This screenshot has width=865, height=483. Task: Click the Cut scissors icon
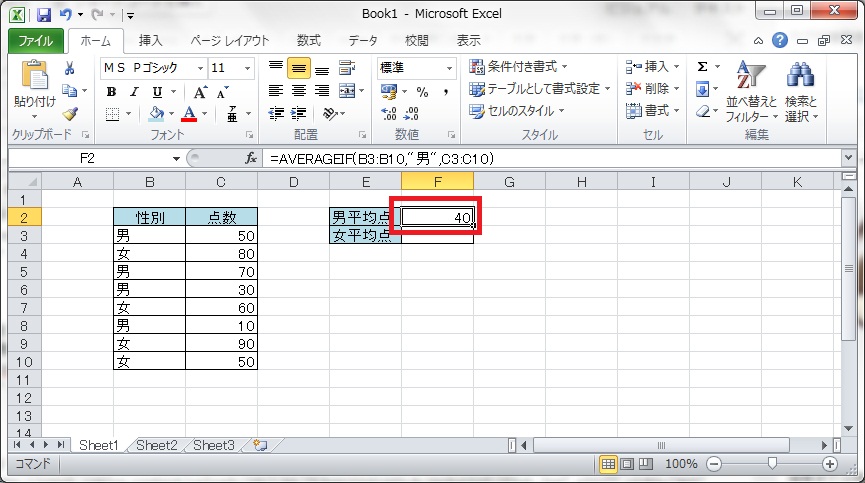pyautogui.click(x=70, y=68)
